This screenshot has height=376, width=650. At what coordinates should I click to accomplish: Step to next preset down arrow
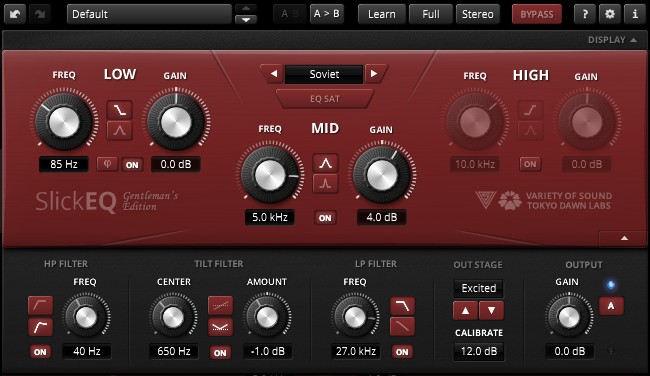[x=246, y=19]
